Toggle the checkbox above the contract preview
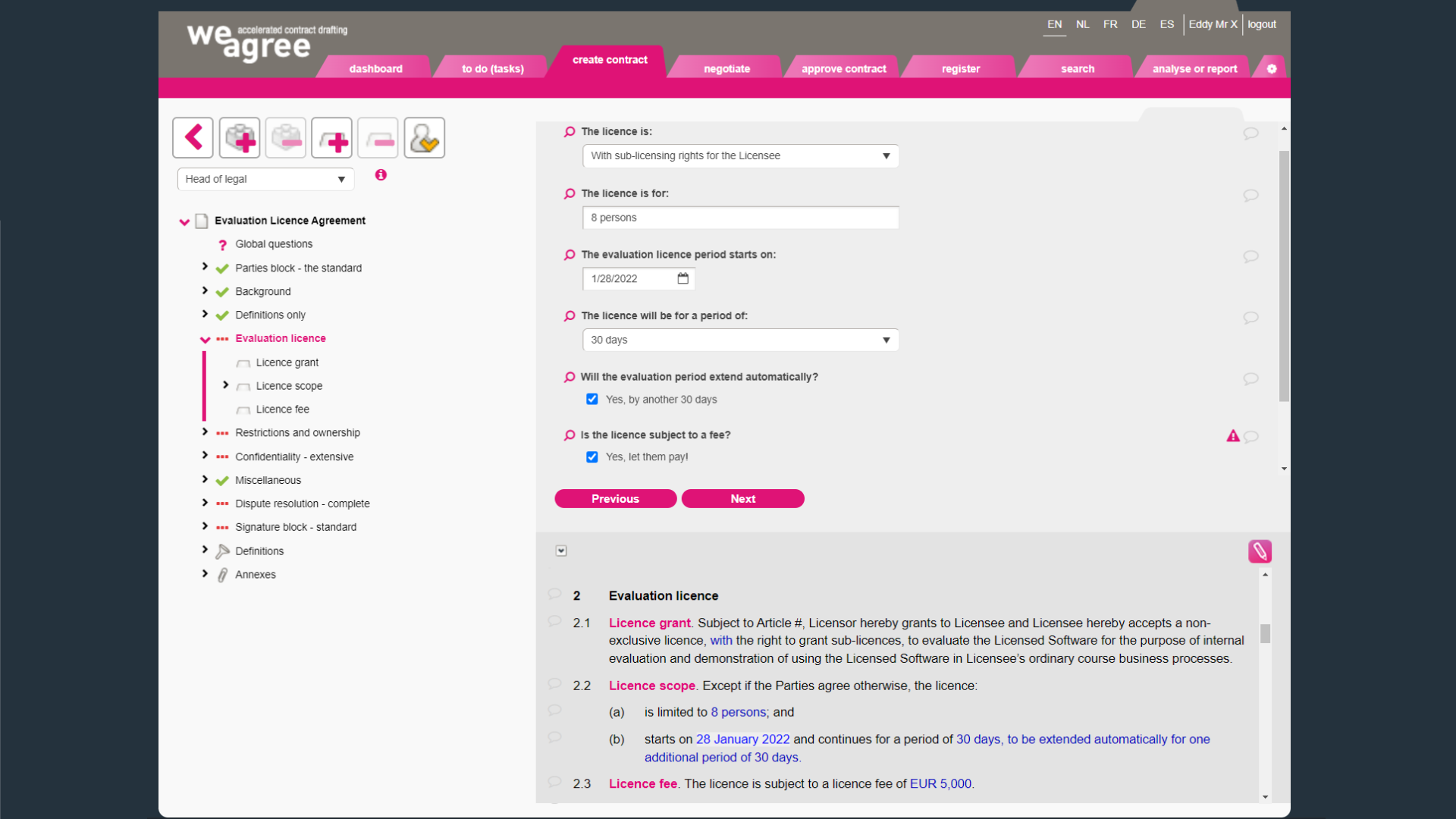 point(561,551)
